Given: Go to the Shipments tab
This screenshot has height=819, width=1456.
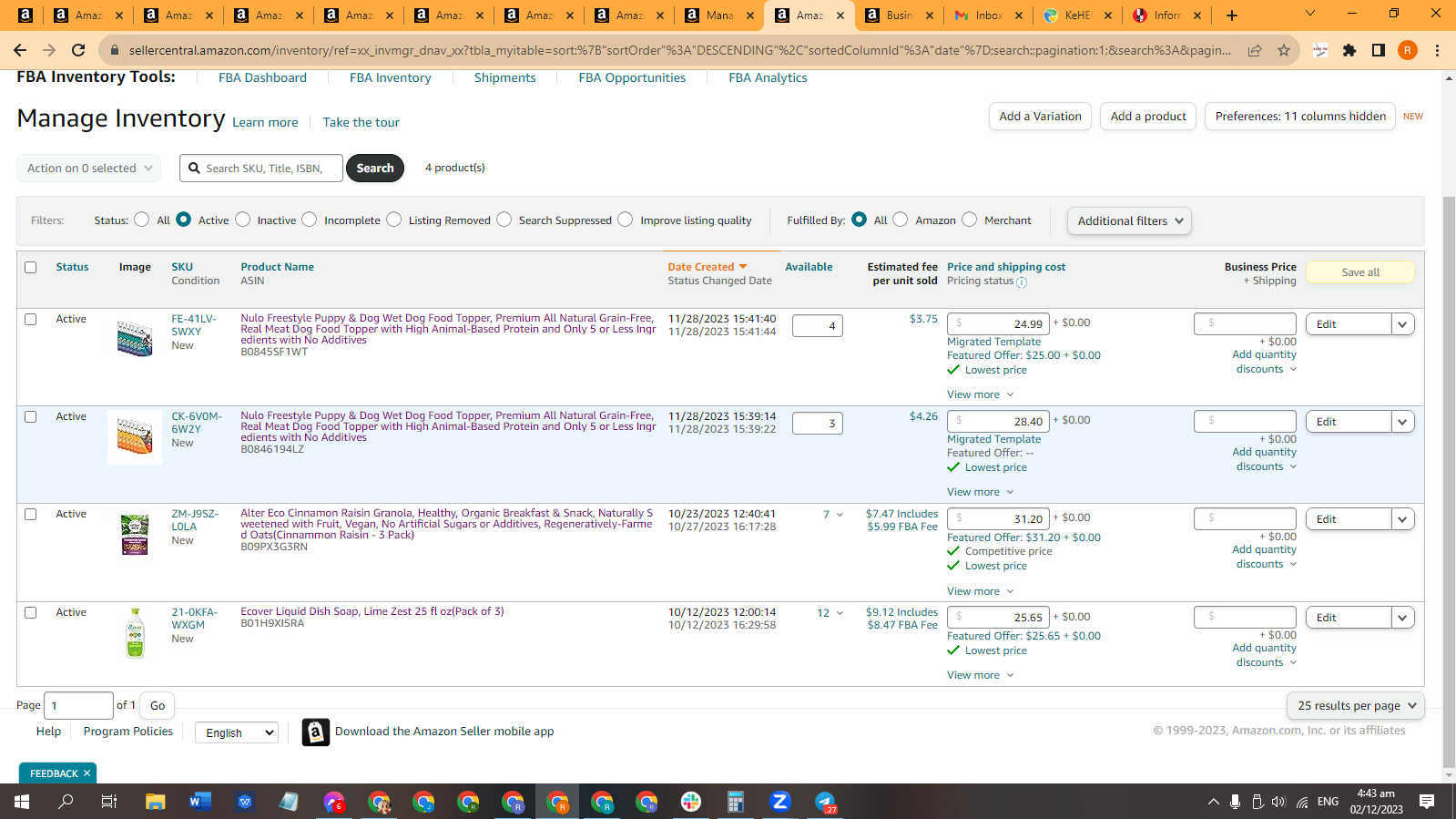Looking at the screenshot, I should point(504,77).
